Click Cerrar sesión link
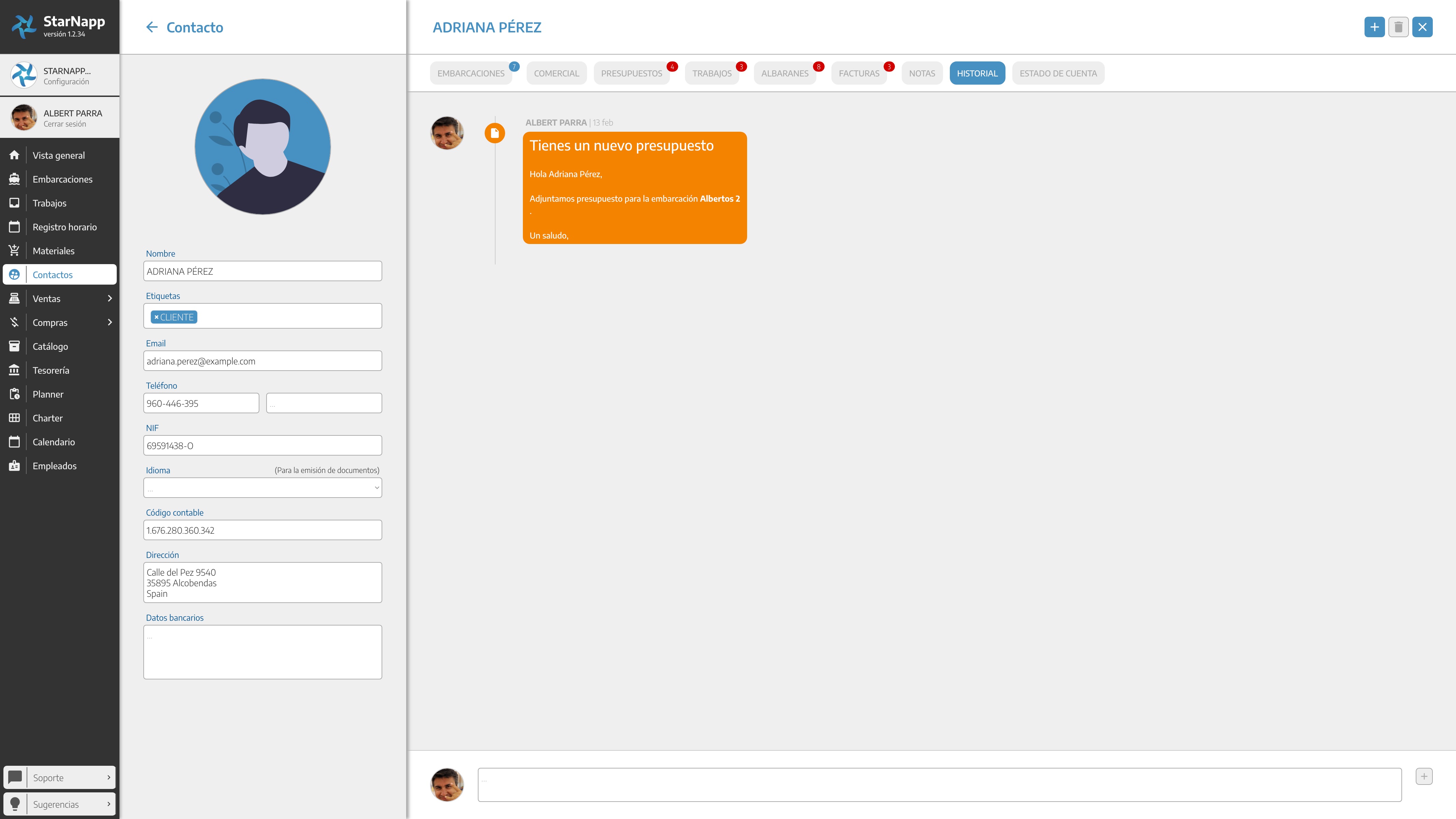The image size is (1456, 819). [x=65, y=124]
